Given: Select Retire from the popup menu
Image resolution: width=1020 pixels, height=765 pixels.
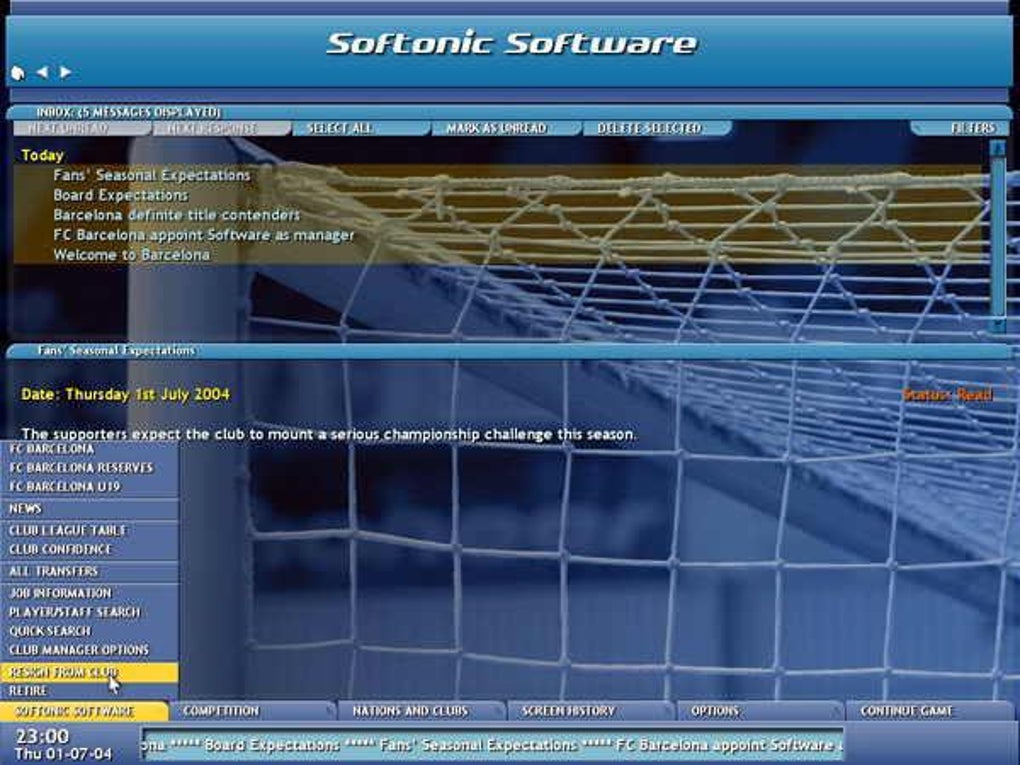Looking at the screenshot, I should pos(89,691).
